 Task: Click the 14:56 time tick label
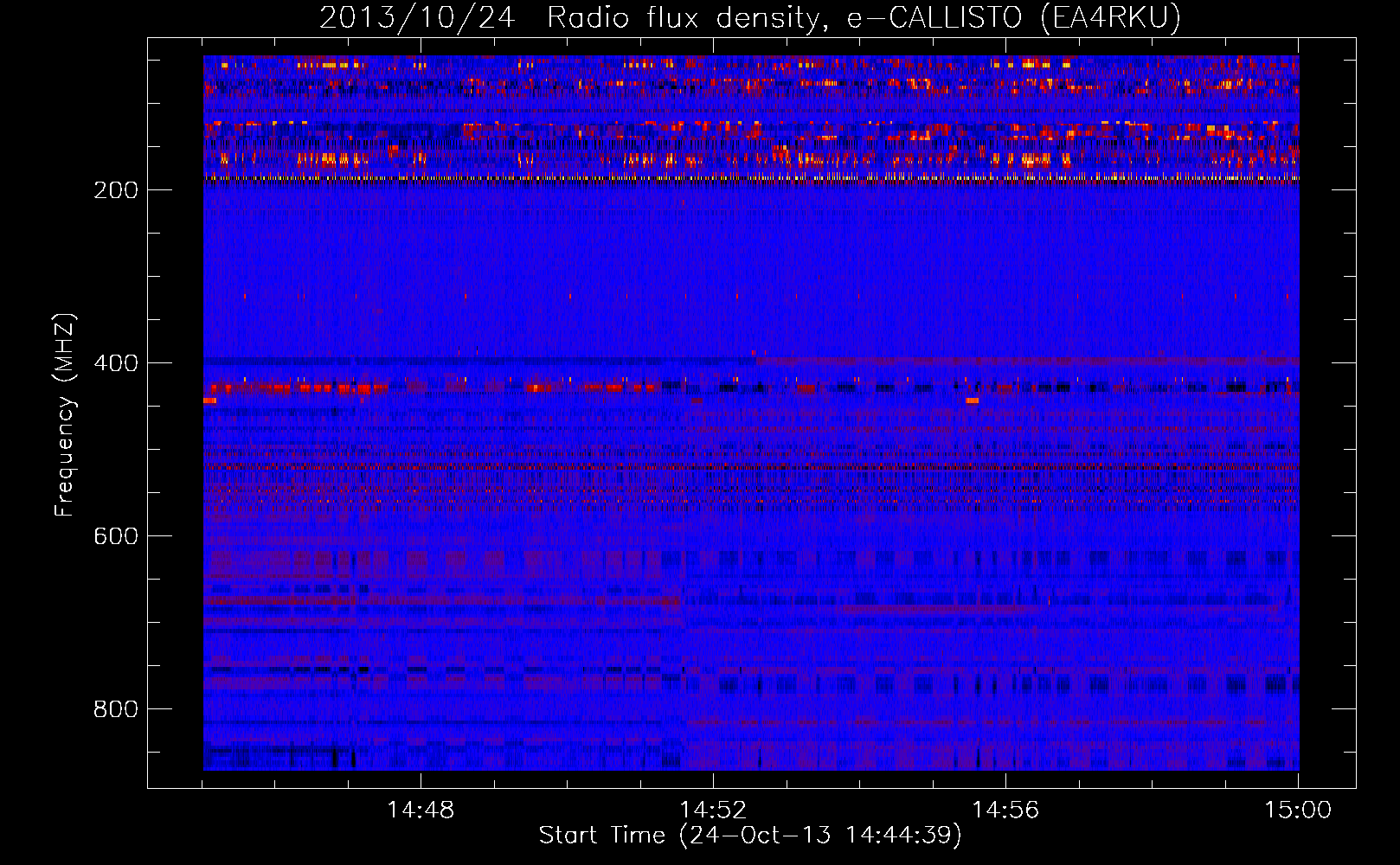[1005, 811]
